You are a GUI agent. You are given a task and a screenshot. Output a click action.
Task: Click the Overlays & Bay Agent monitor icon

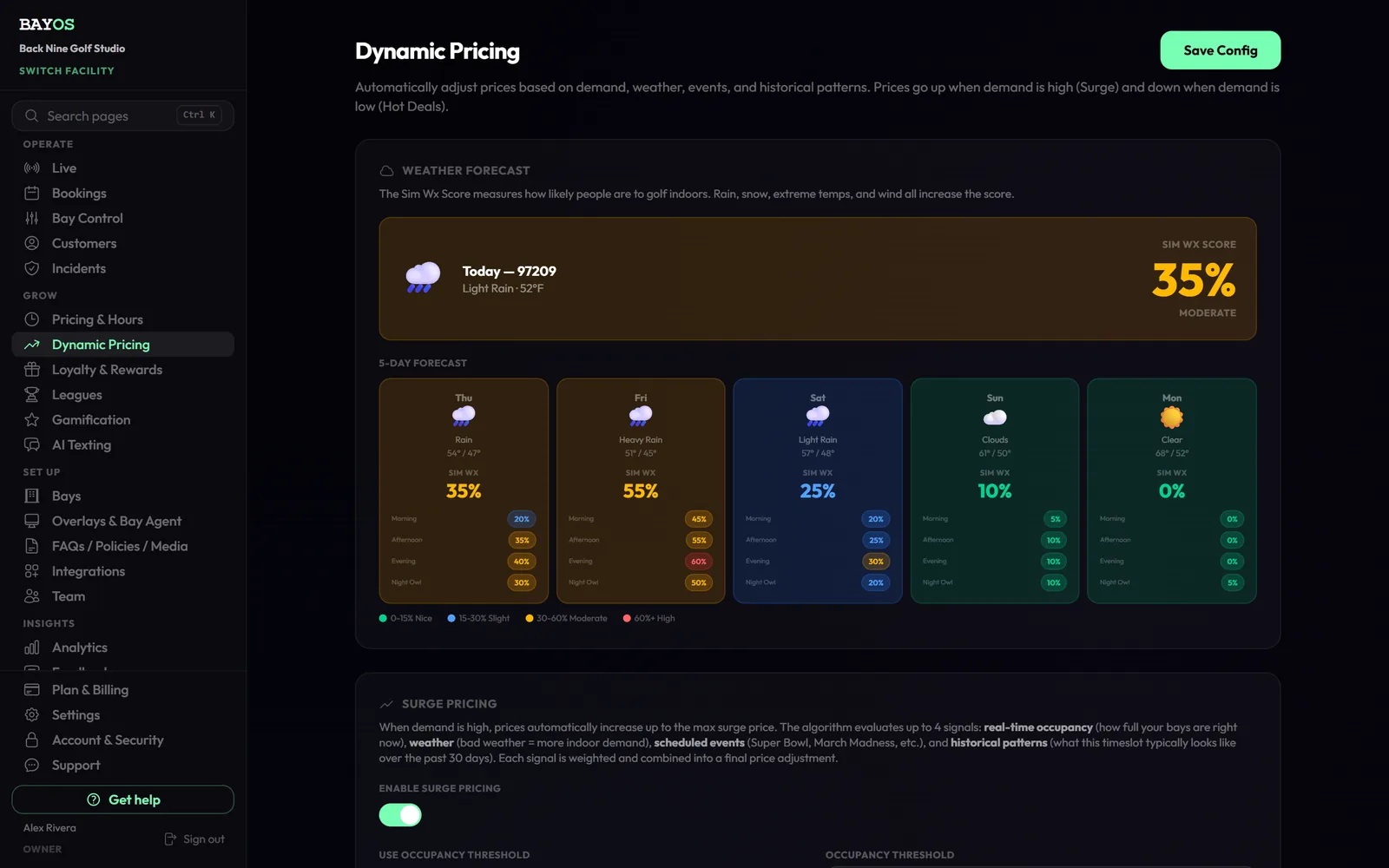[32, 522]
